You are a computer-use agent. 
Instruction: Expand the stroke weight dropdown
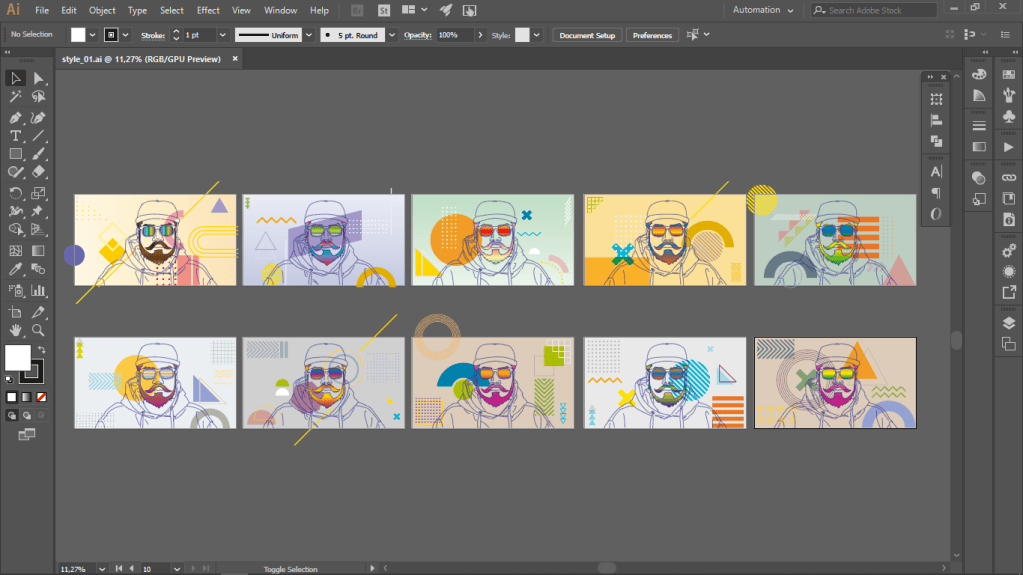tap(222, 35)
